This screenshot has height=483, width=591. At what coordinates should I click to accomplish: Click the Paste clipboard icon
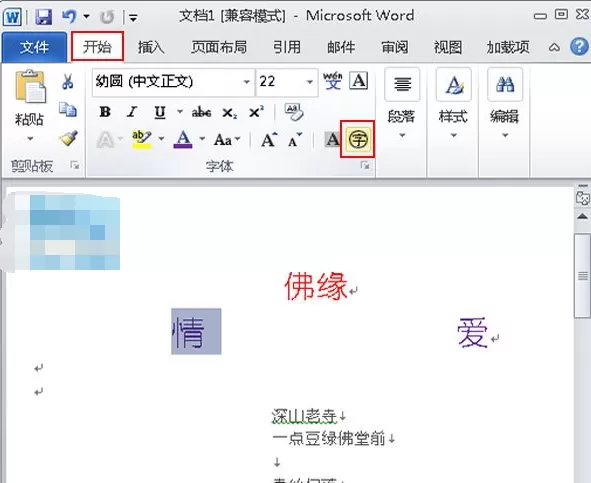(x=30, y=87)
